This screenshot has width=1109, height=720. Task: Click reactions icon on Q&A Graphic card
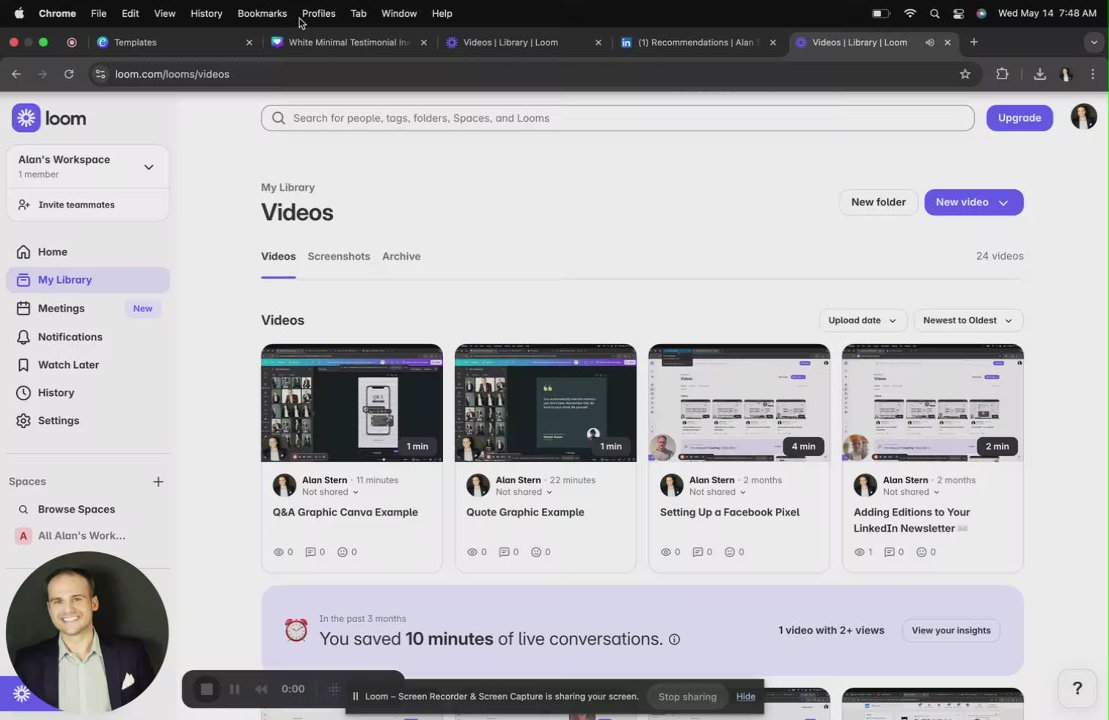[x=342, y=552]
